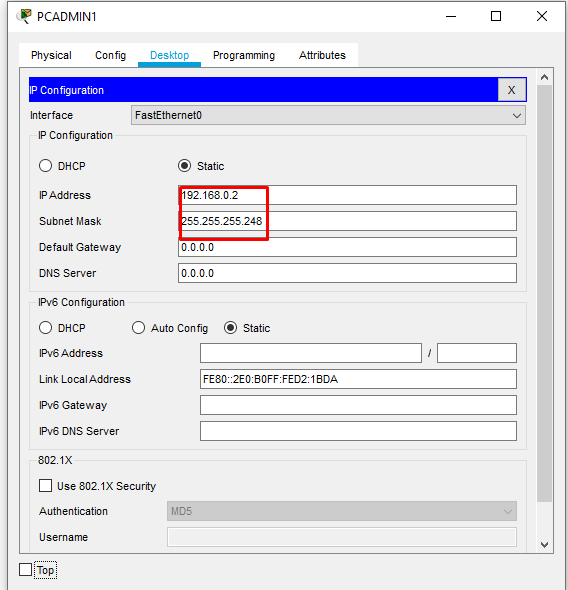Click the vertical scrollbar thumb
The width and height of the screenshot is (568, 590).
point(544,293)
